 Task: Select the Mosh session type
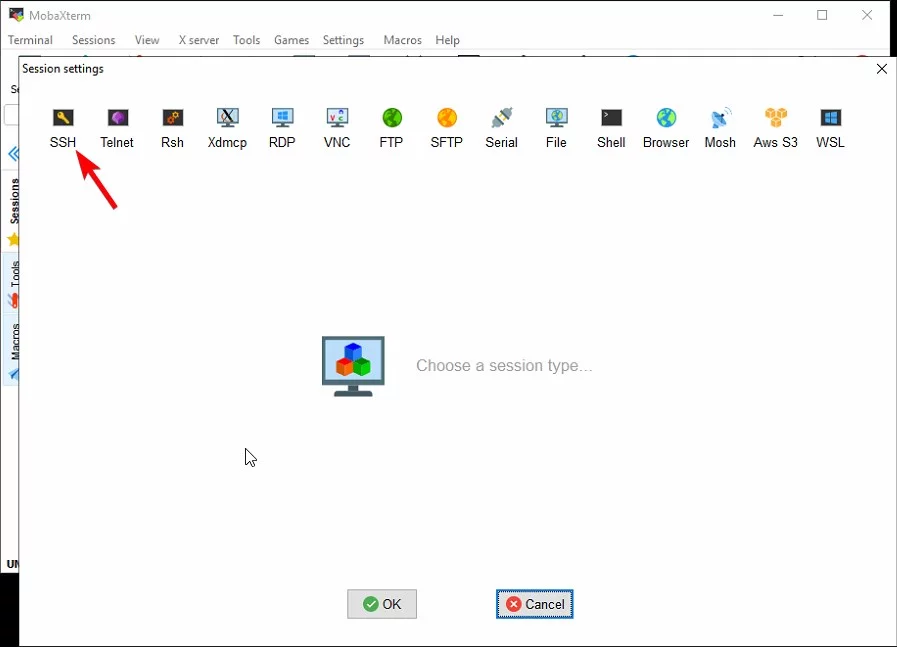[x=720, y=128]
